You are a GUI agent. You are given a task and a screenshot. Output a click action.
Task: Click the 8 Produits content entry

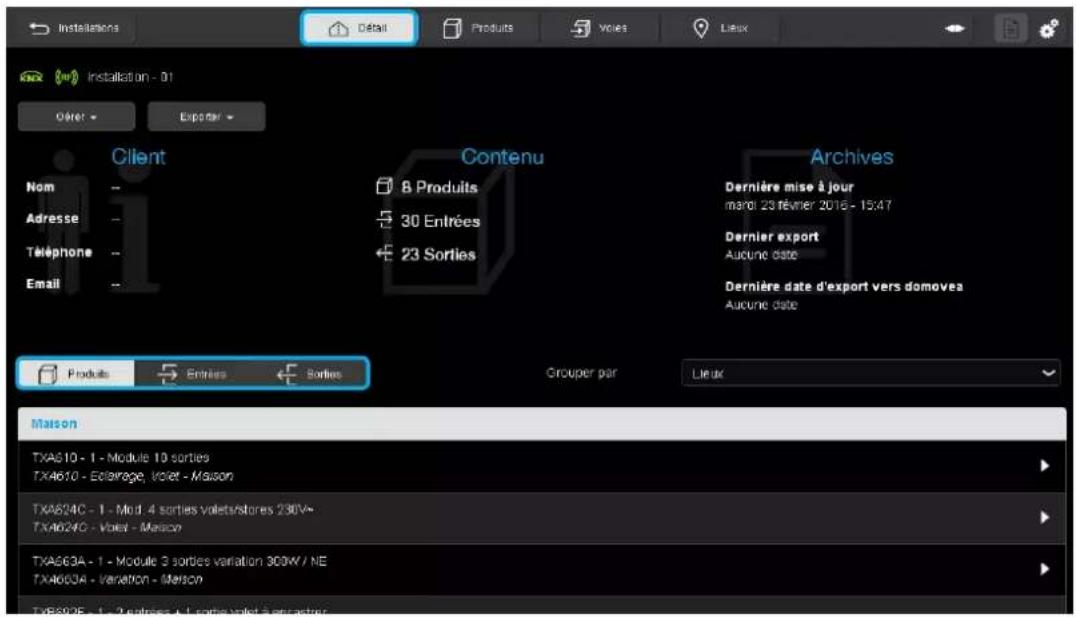pos(427,187)
